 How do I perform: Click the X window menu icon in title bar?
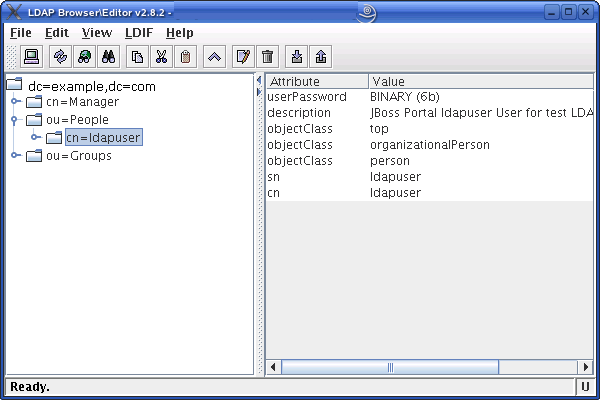point(14,12)
